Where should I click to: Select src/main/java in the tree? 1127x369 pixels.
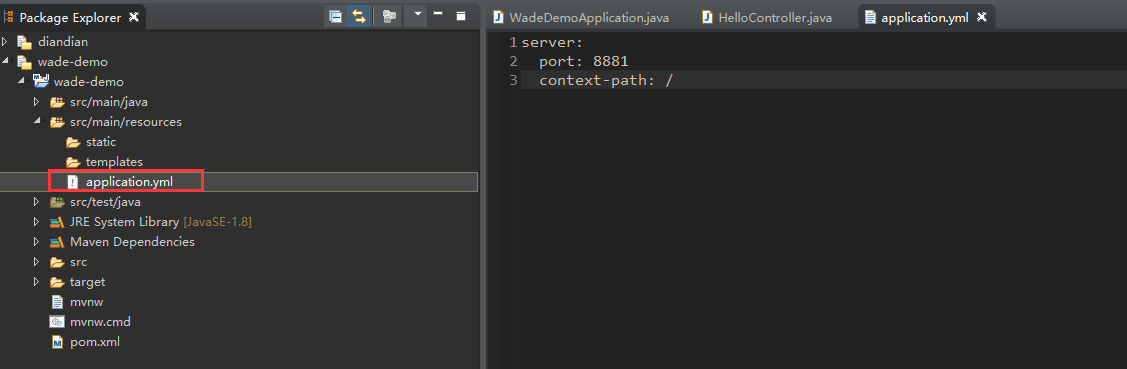pyautogui.click(x=109, y=102)
